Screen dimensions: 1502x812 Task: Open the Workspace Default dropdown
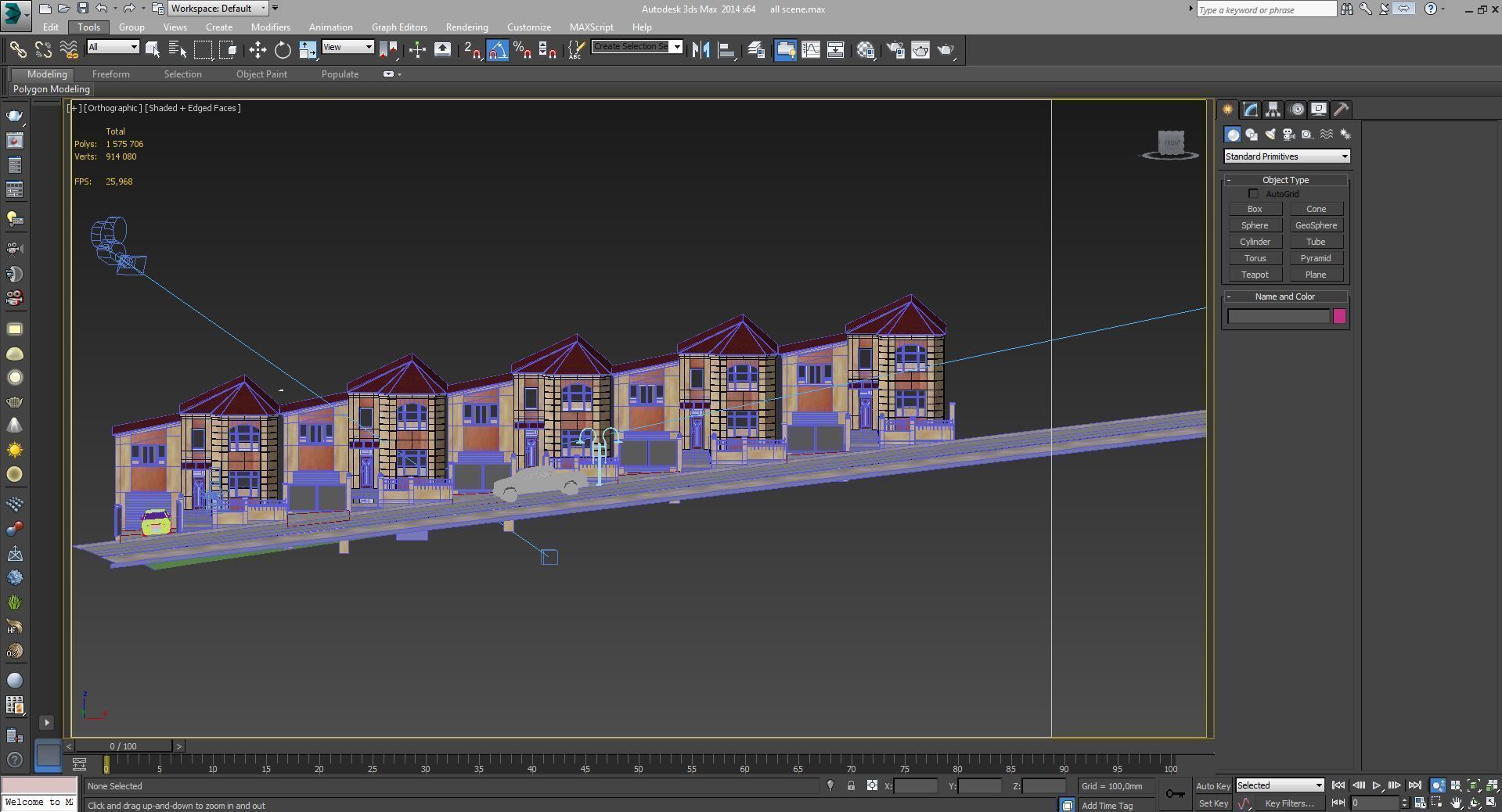(x=218, y=9)
